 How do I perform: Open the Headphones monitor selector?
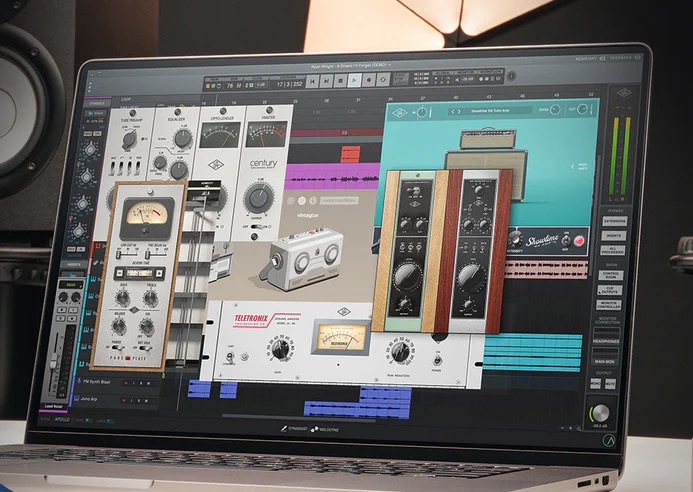606,341
